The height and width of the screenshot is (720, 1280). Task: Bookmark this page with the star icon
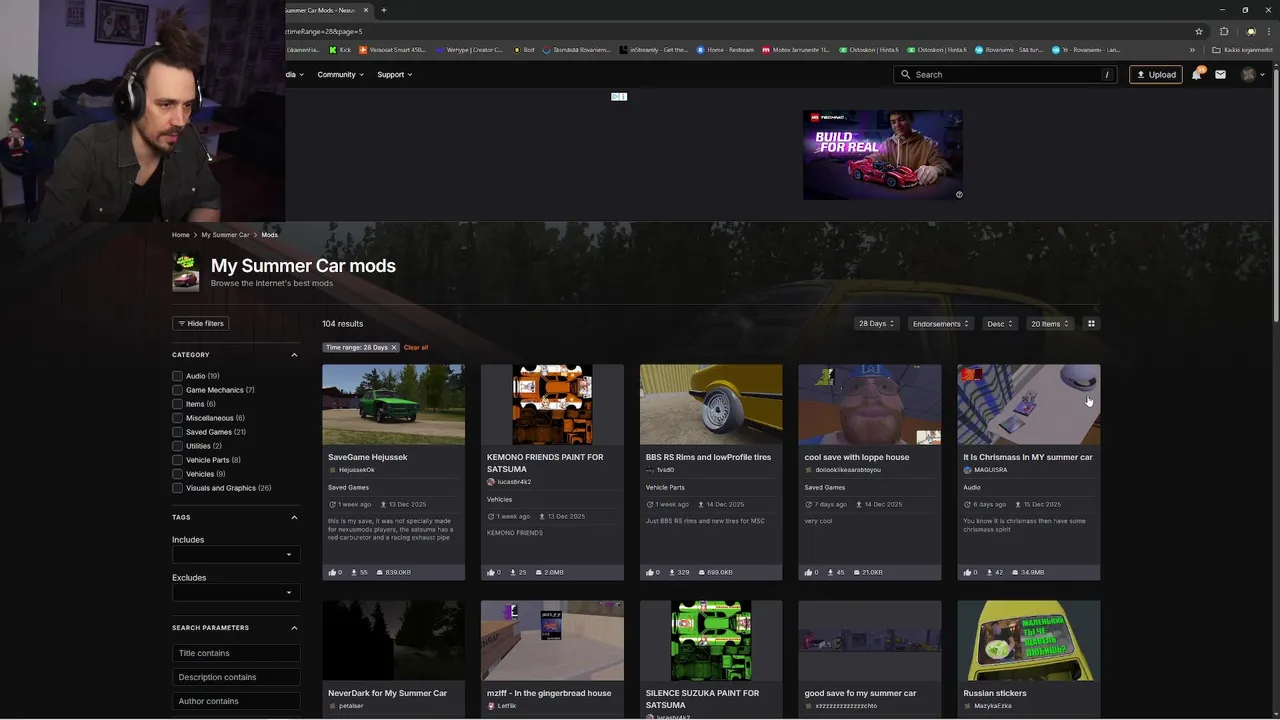point(1199,31)
